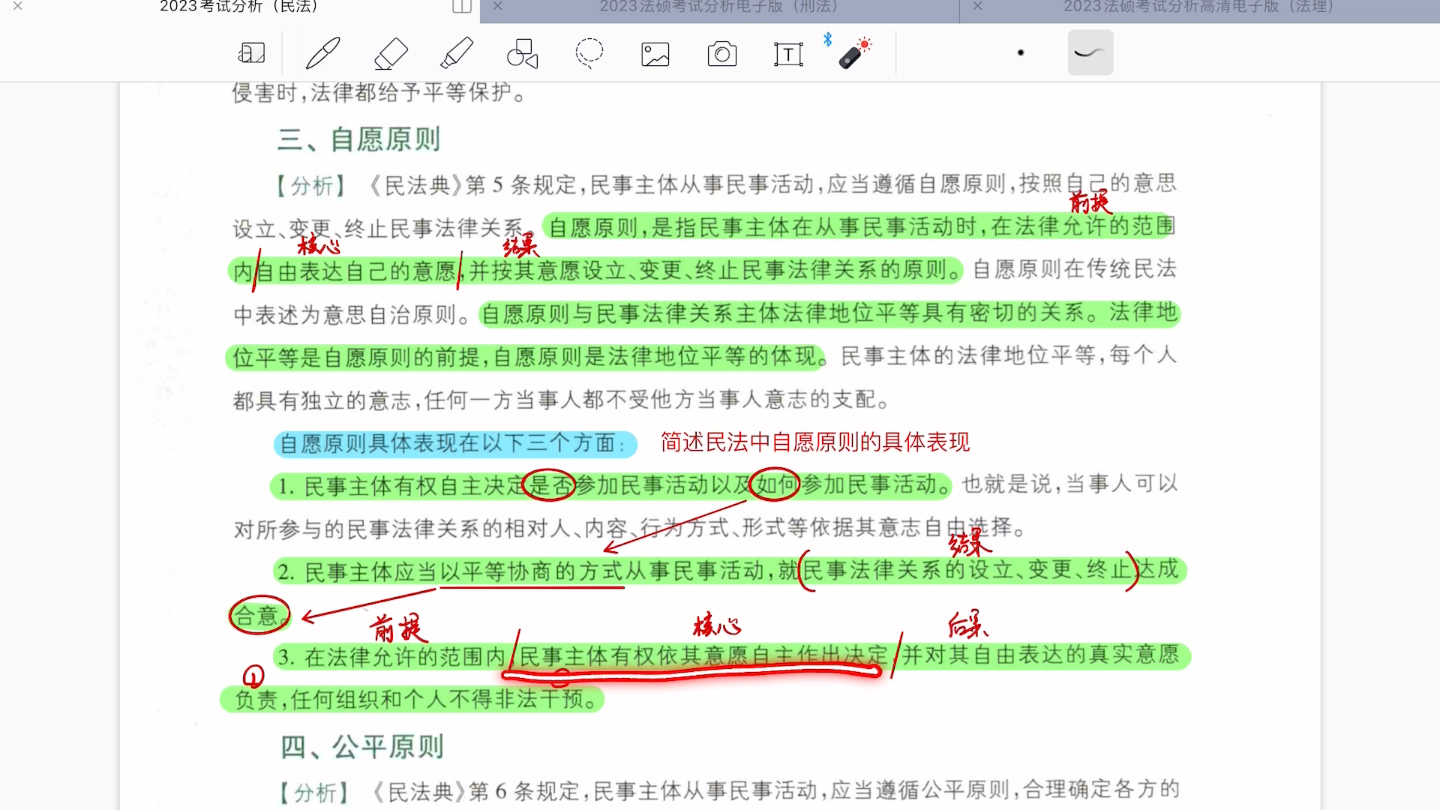Switch to the 2023法硕考试分析电子版（刑法）tab

click(x=719, y=7)
